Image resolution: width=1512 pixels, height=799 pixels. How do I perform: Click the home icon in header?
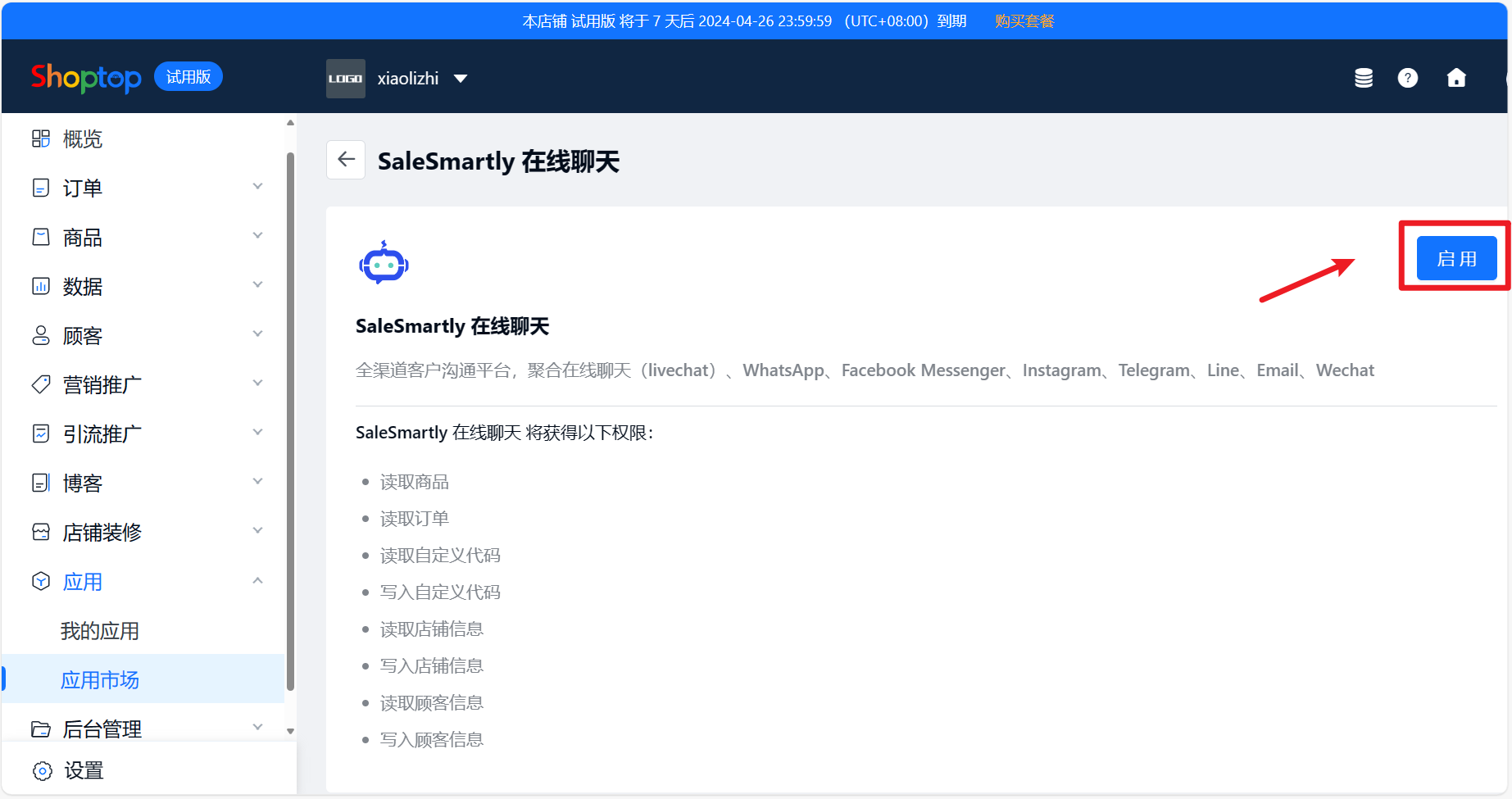1456,78
